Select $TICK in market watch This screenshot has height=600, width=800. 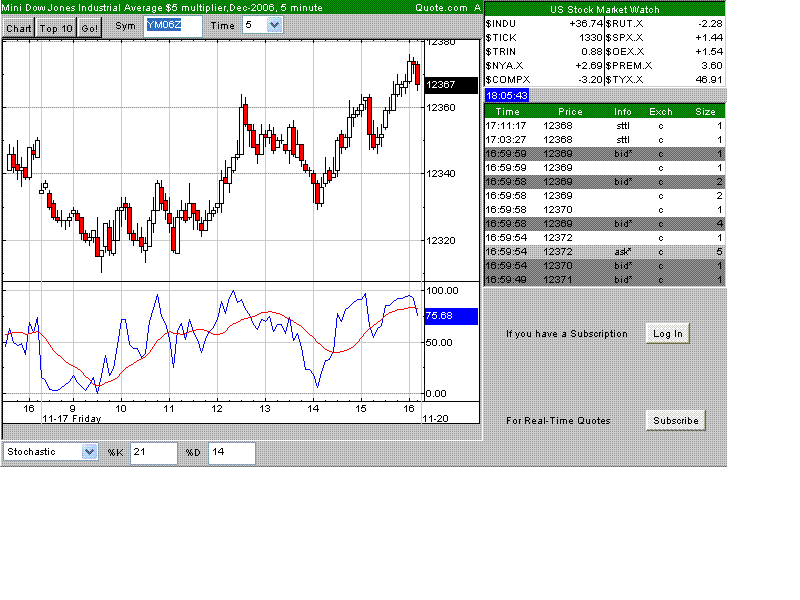point(501,38)
